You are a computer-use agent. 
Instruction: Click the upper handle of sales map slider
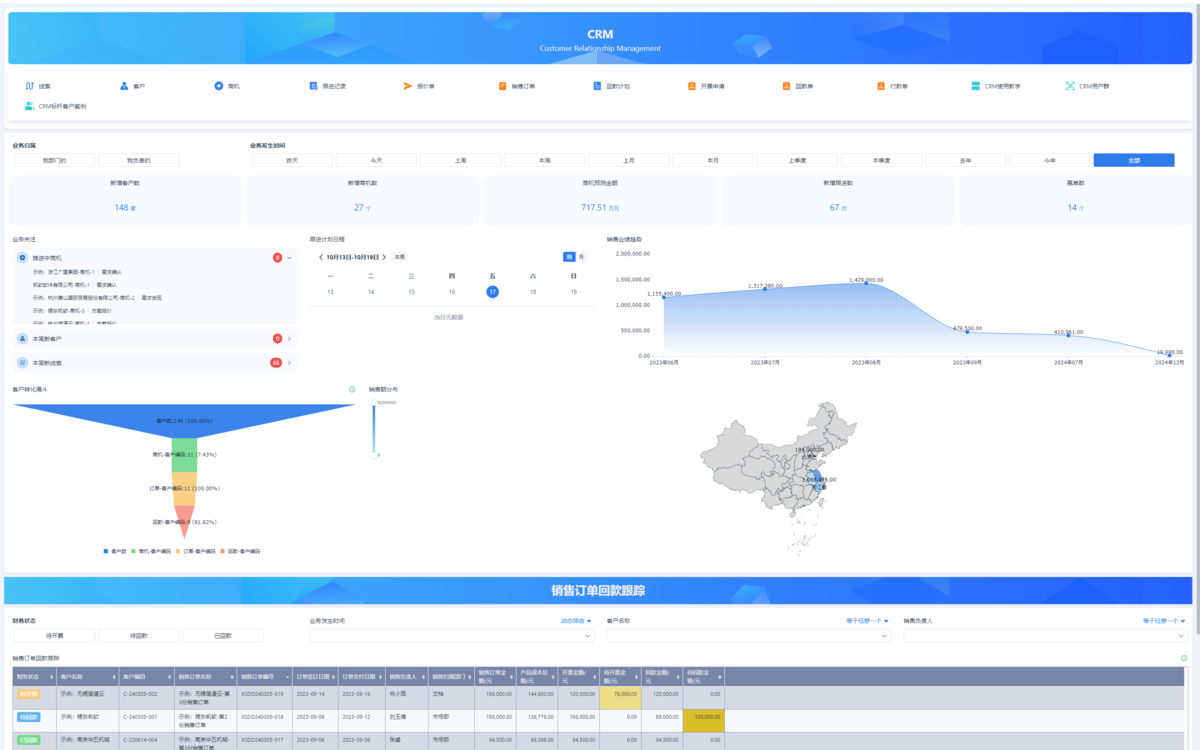pos(375,403)
